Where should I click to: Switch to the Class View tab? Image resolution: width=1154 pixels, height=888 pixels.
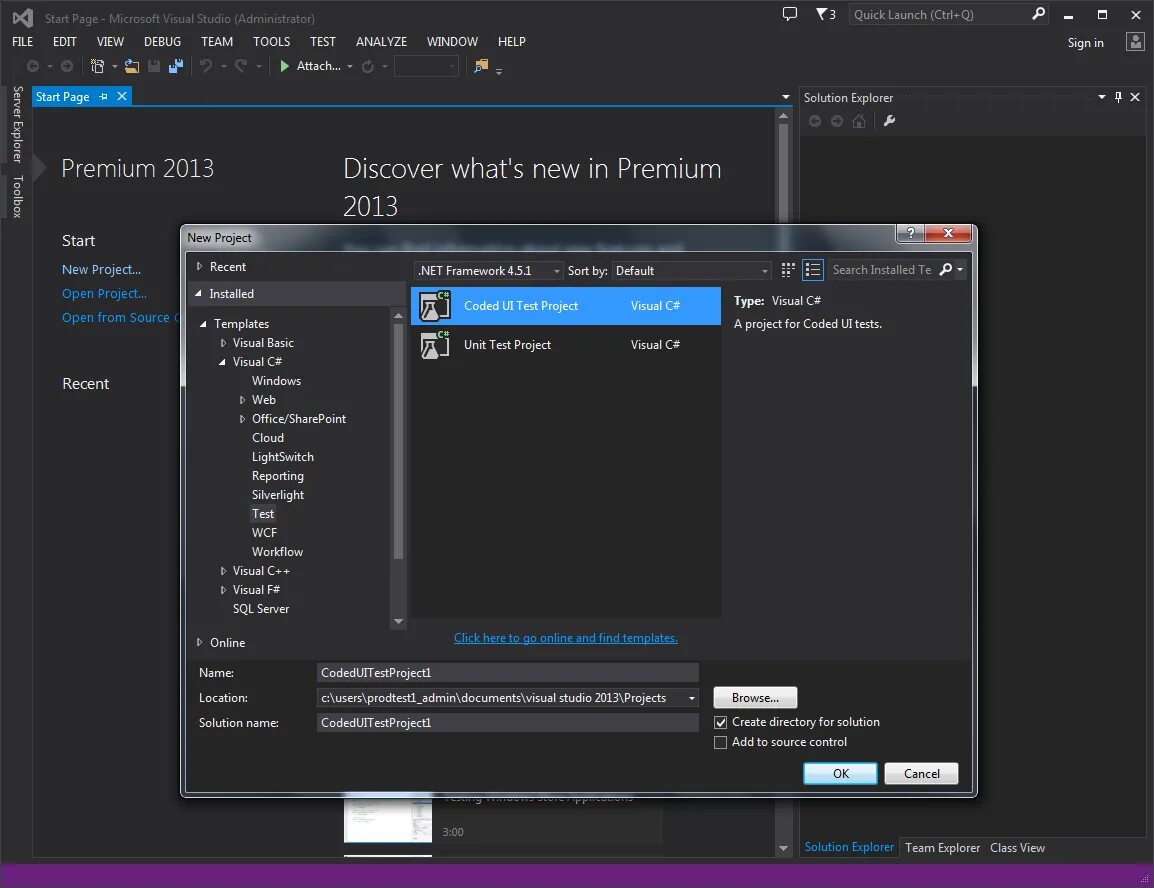coord(1017,848)
